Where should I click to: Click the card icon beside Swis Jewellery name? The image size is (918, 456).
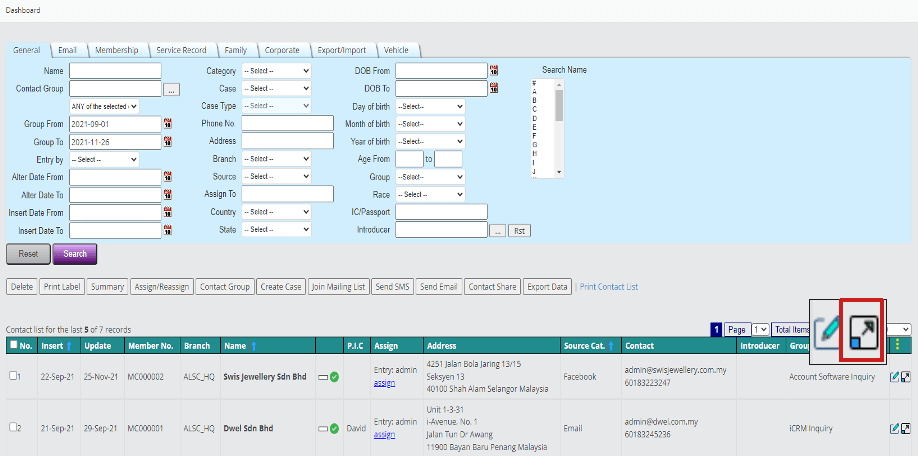(x=323, y=377)
